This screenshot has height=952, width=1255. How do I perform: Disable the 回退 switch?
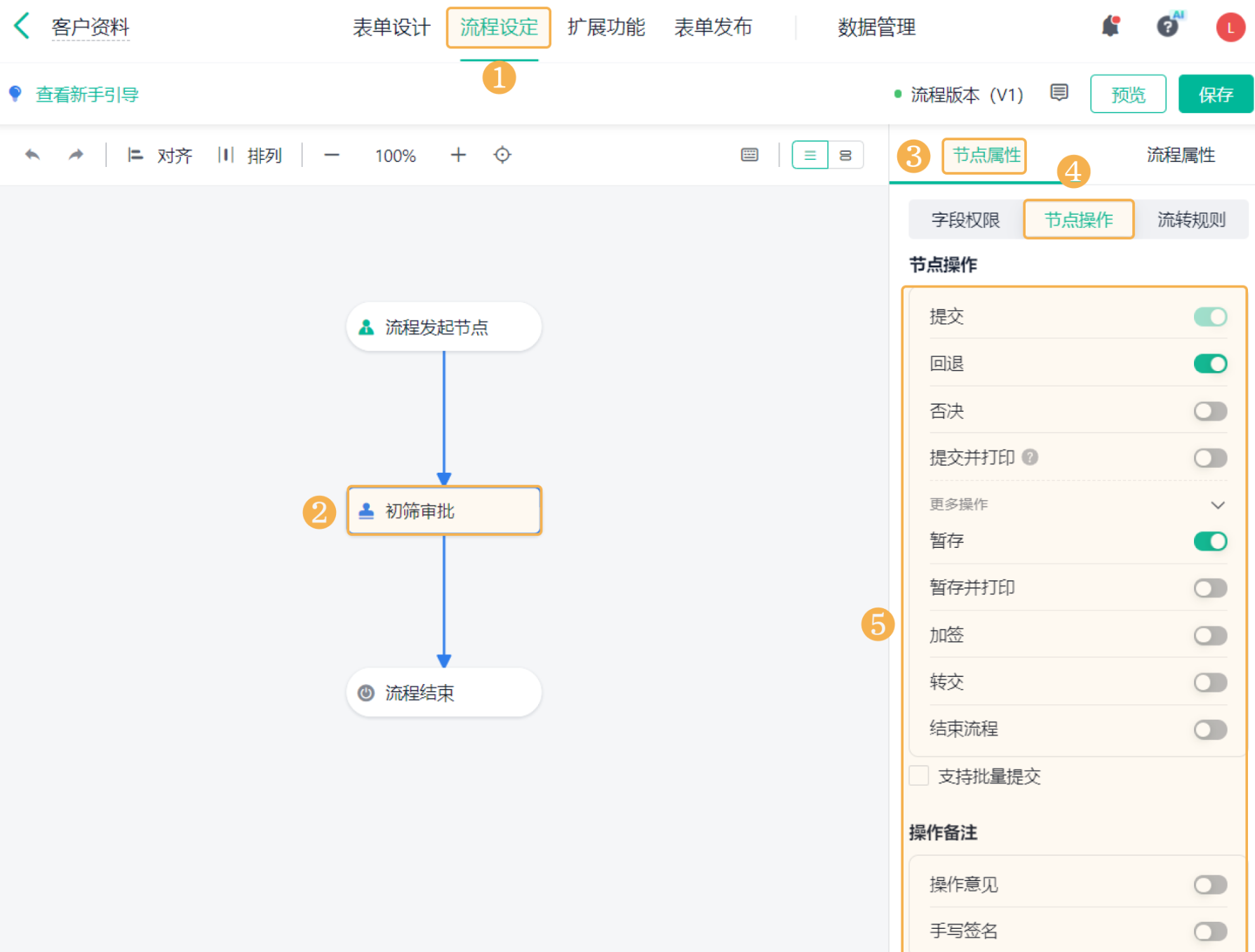pyautogui.click(x=1210, y=363)
